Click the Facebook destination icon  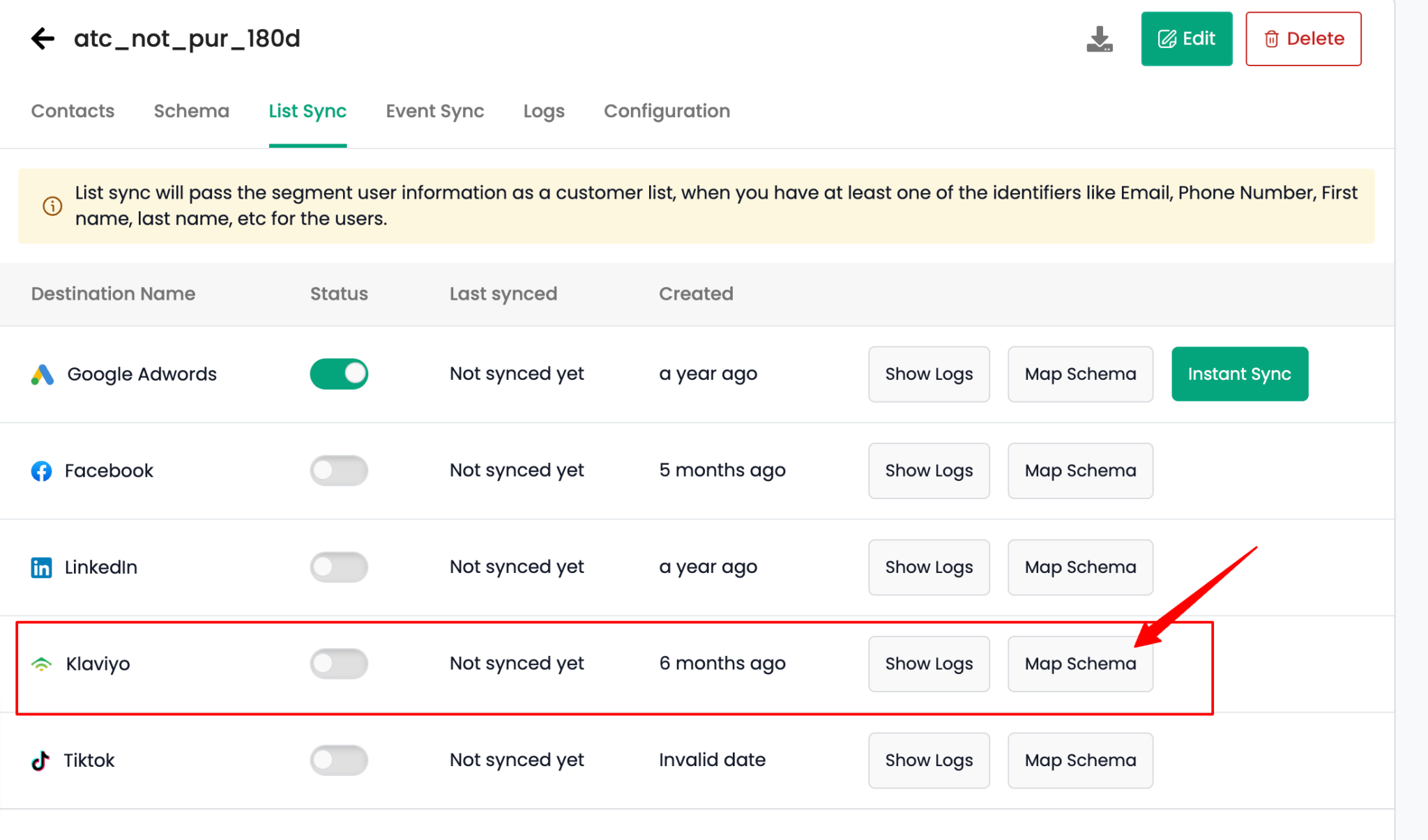click(41, 471)
